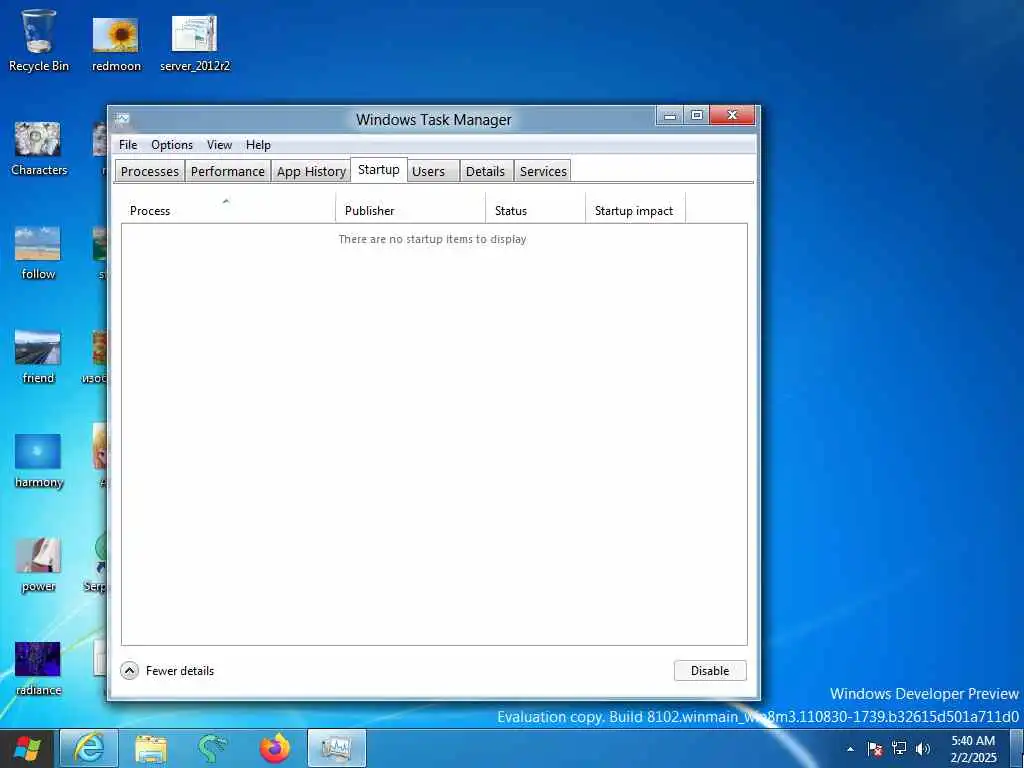Screen dimensions: 1024x768
Task: Open File Explorer from taskbar
Action: [151, 749]
